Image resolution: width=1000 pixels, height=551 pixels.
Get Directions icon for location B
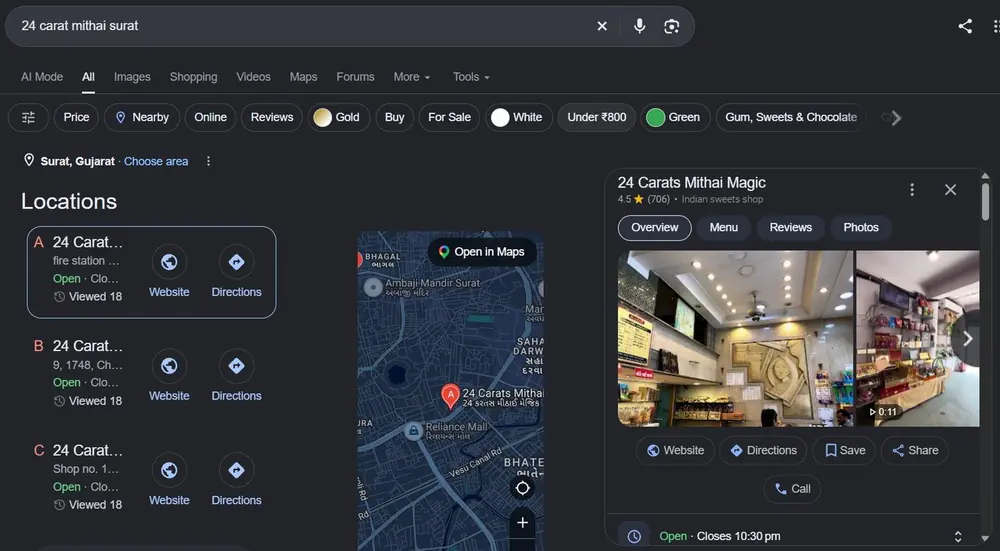tap(237, 366)
